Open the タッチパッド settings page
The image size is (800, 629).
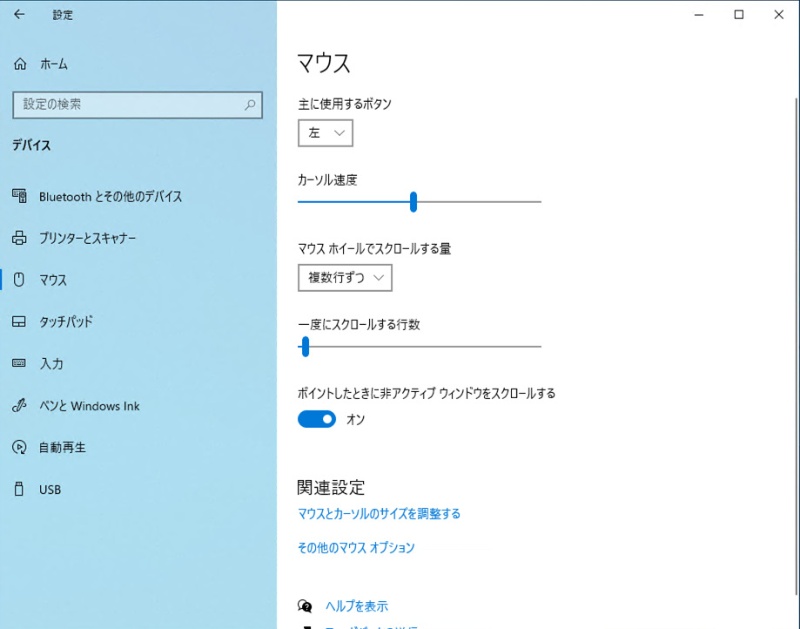click(x=66, y=322)
